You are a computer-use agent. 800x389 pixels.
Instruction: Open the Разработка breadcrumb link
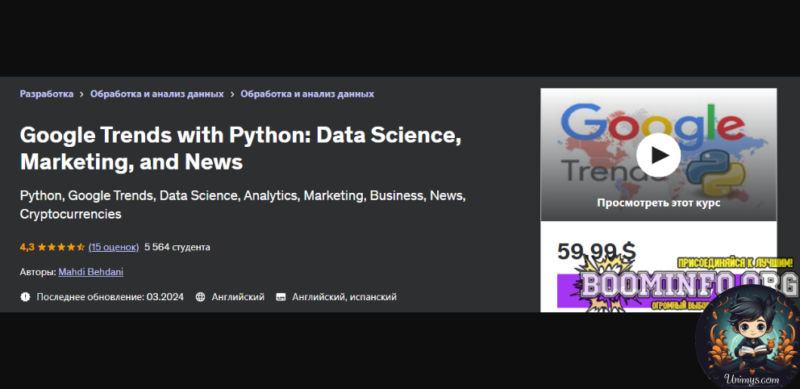(x=46, y=94)
